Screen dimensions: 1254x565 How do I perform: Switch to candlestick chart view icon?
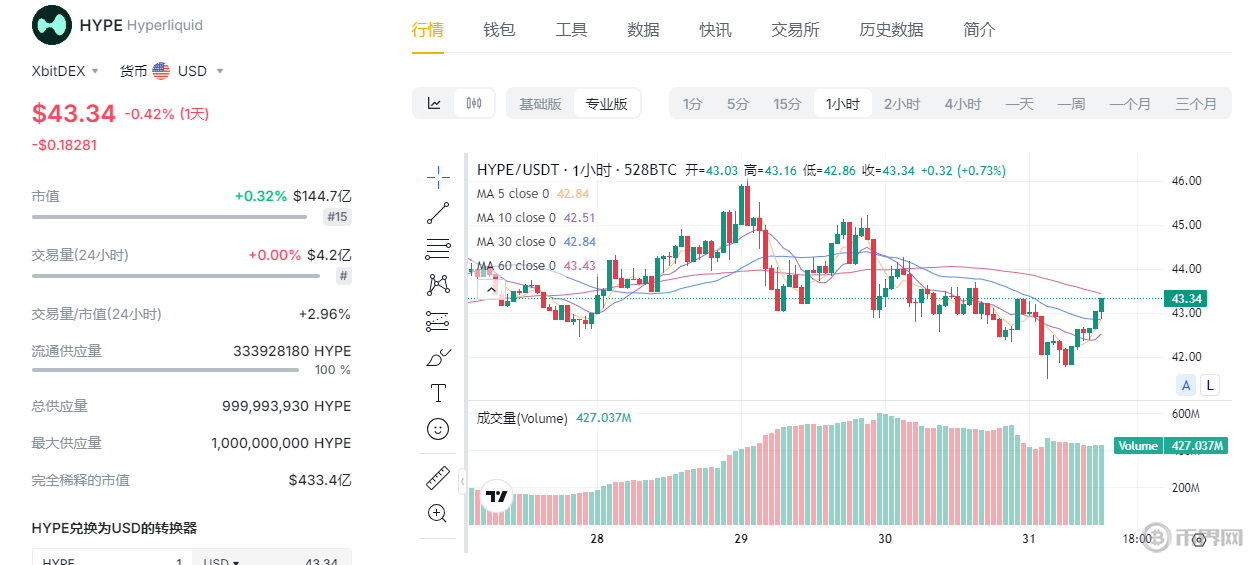pyautogui.click(x=474, y=103)
